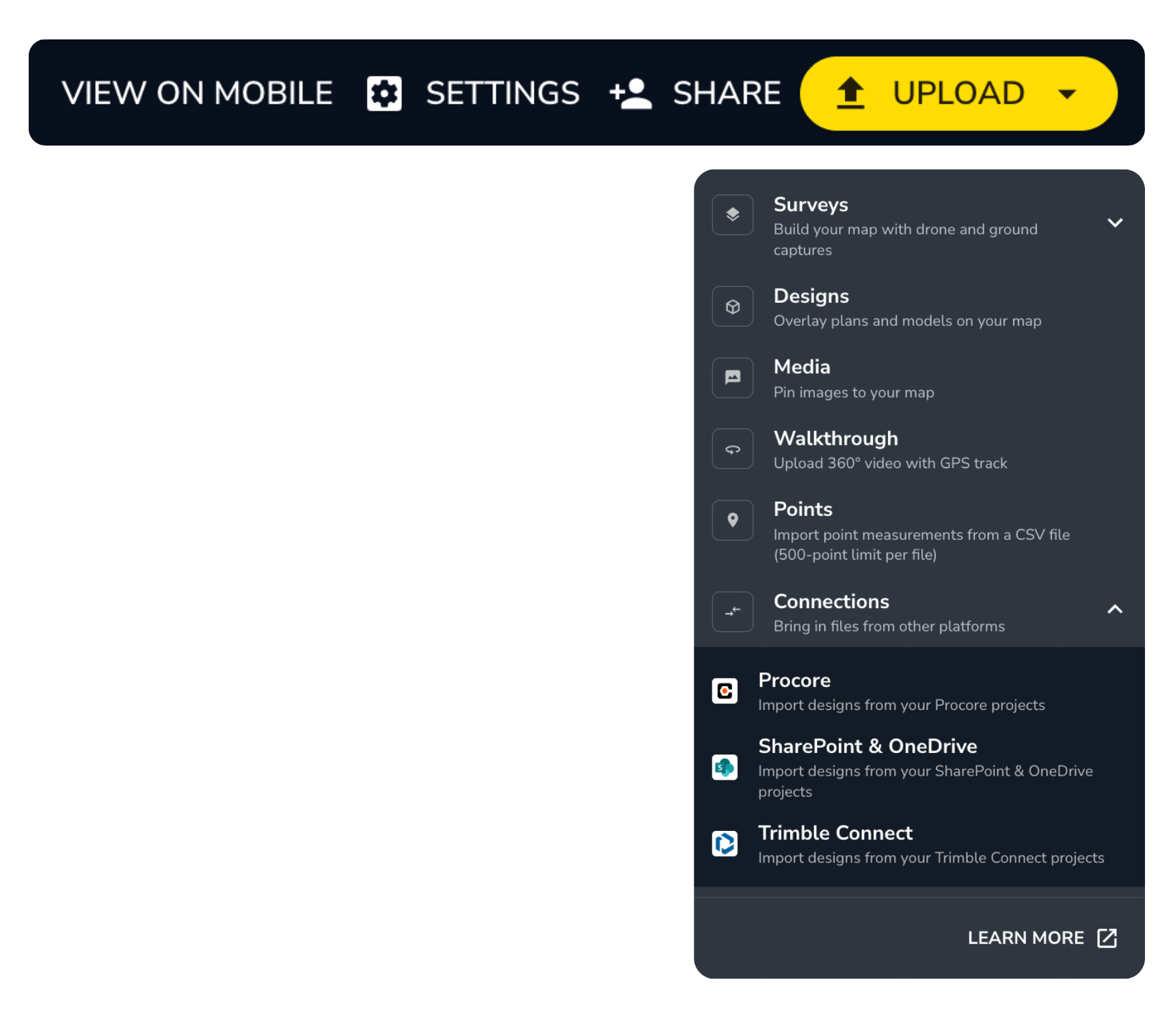Choose Designs overlay plans option
The image size is (1173, 1036).
[919, 308]
